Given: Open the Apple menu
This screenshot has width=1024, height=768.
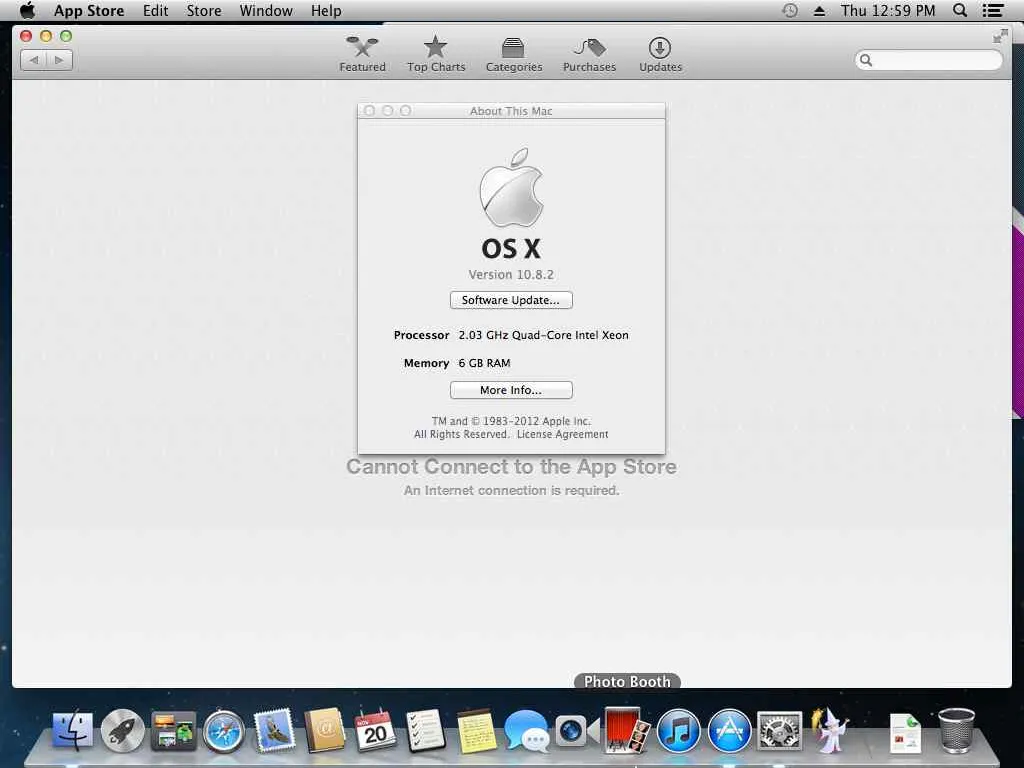Looking at the screenshot, I should click(27, 10).
